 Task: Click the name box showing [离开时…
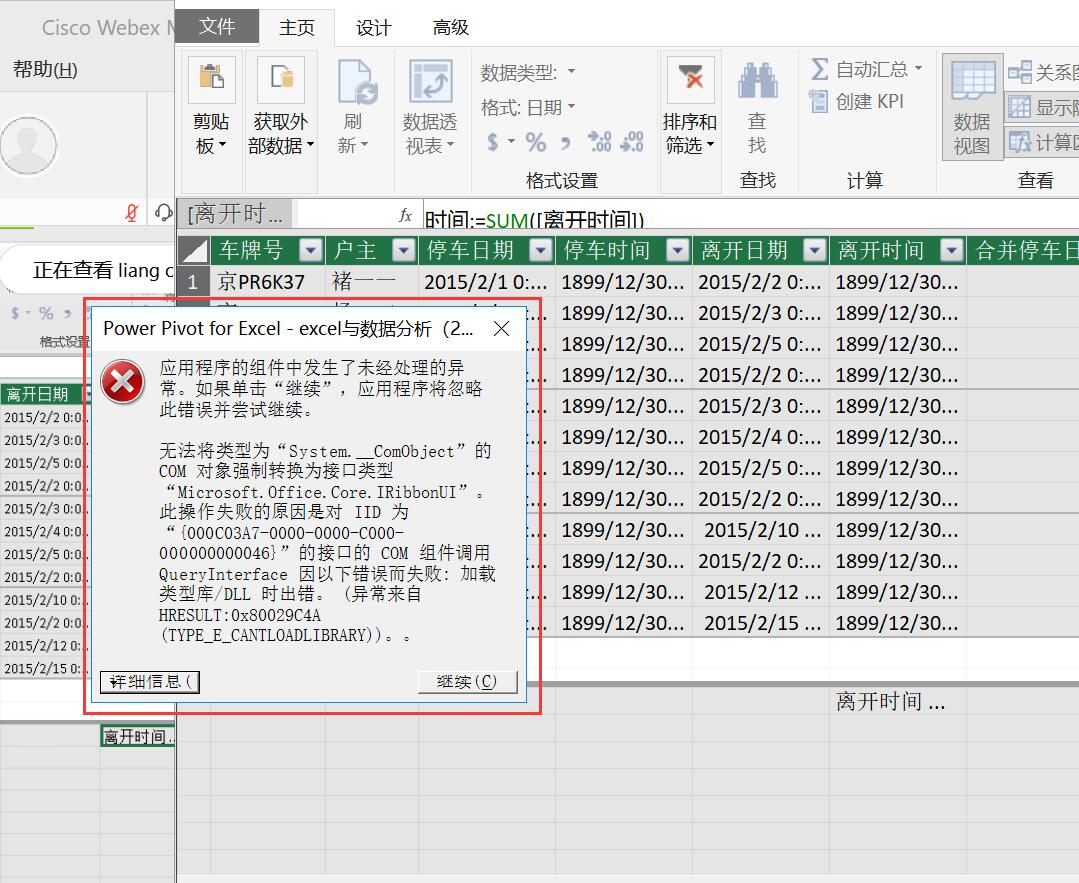236,214
